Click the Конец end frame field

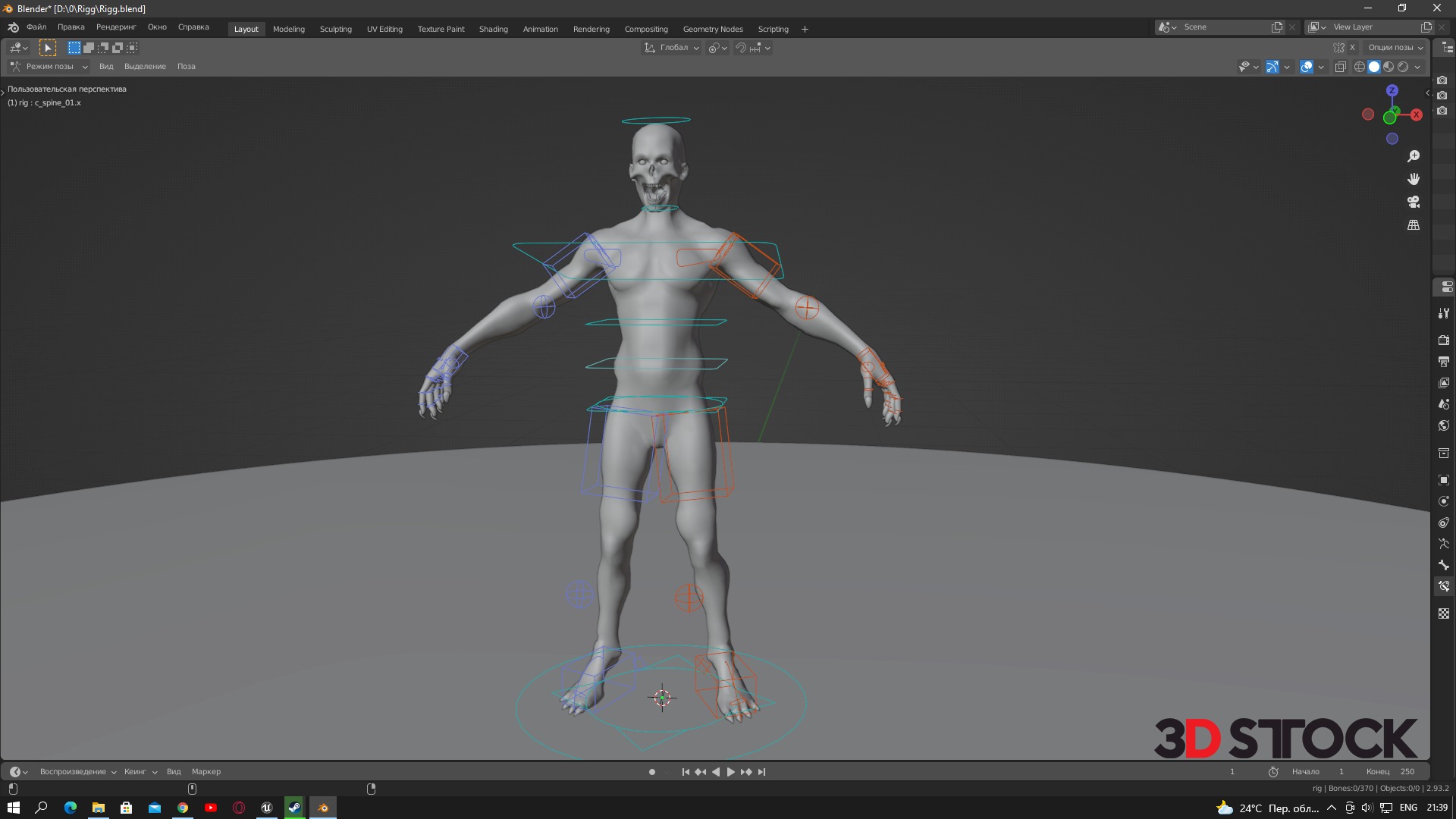coord(1392,772)
